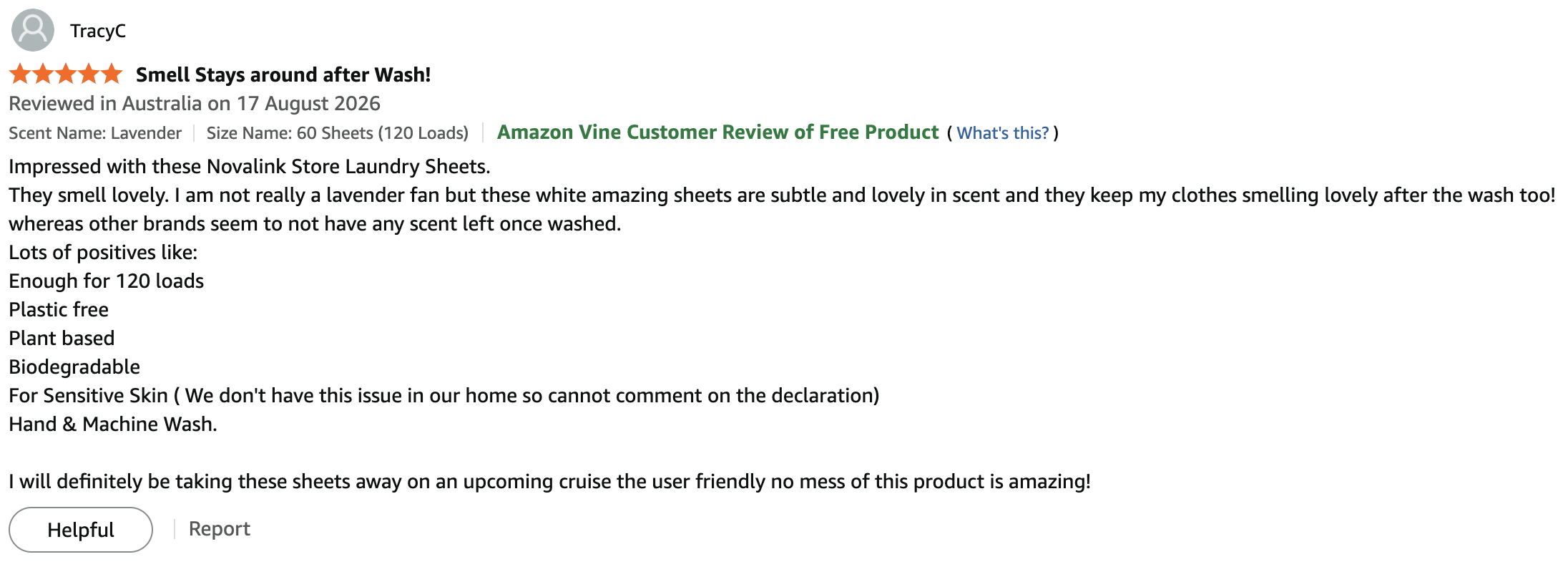Click the fifth orange rating star
Image resolution: width=1568 pixels, height=577 pixels.
112,74
